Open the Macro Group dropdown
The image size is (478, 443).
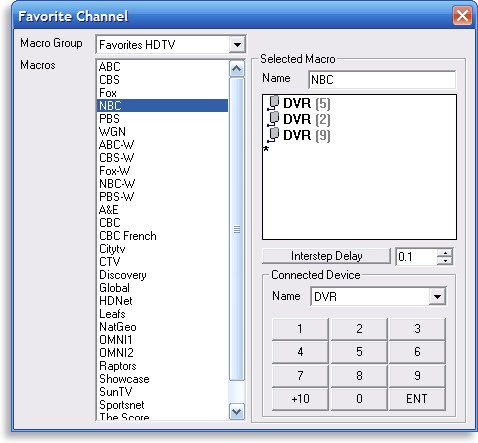[x=237, y=44]
